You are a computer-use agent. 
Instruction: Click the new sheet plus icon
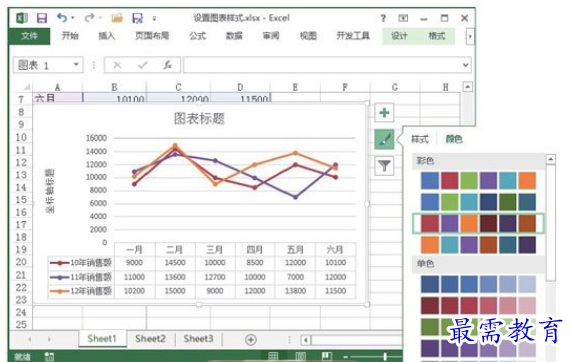(x=251, y=340)
